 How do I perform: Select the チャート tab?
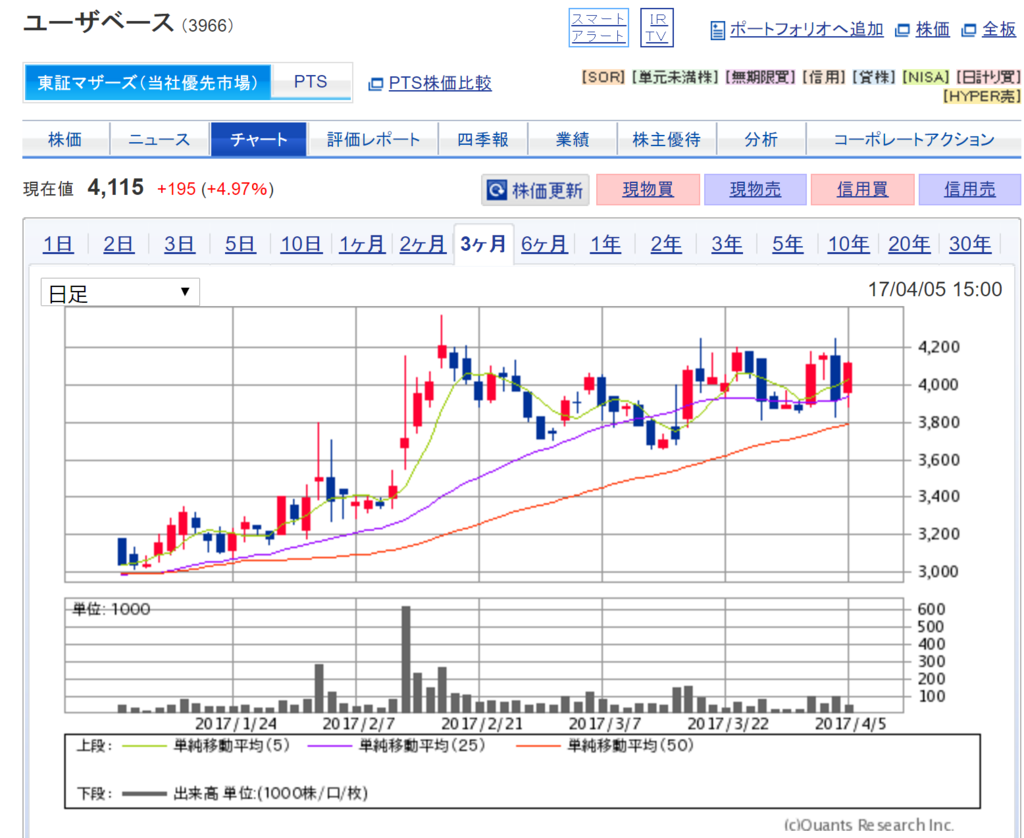click(259, 139)
